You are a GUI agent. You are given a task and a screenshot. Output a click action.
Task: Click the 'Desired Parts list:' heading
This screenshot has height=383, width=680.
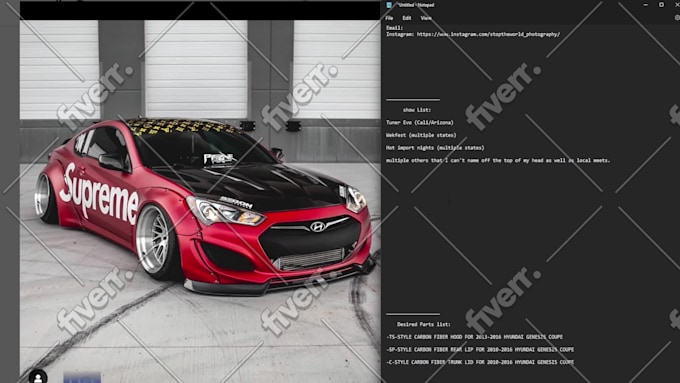coord(424,324)
